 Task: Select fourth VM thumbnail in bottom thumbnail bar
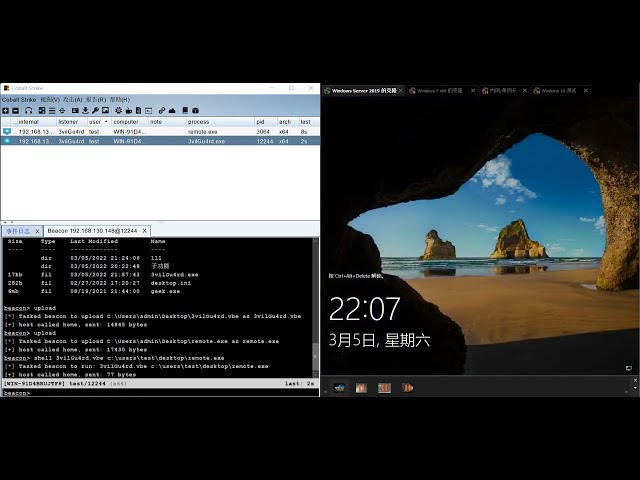tap(407, 388)
